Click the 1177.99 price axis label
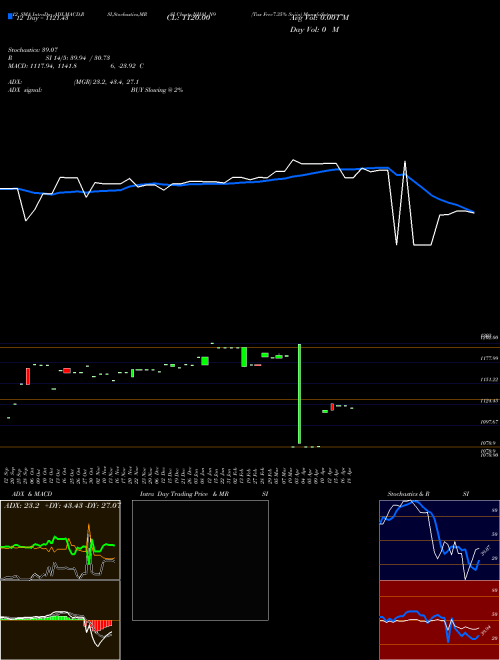This screenshot has height=660, width=500. (489, 358)
